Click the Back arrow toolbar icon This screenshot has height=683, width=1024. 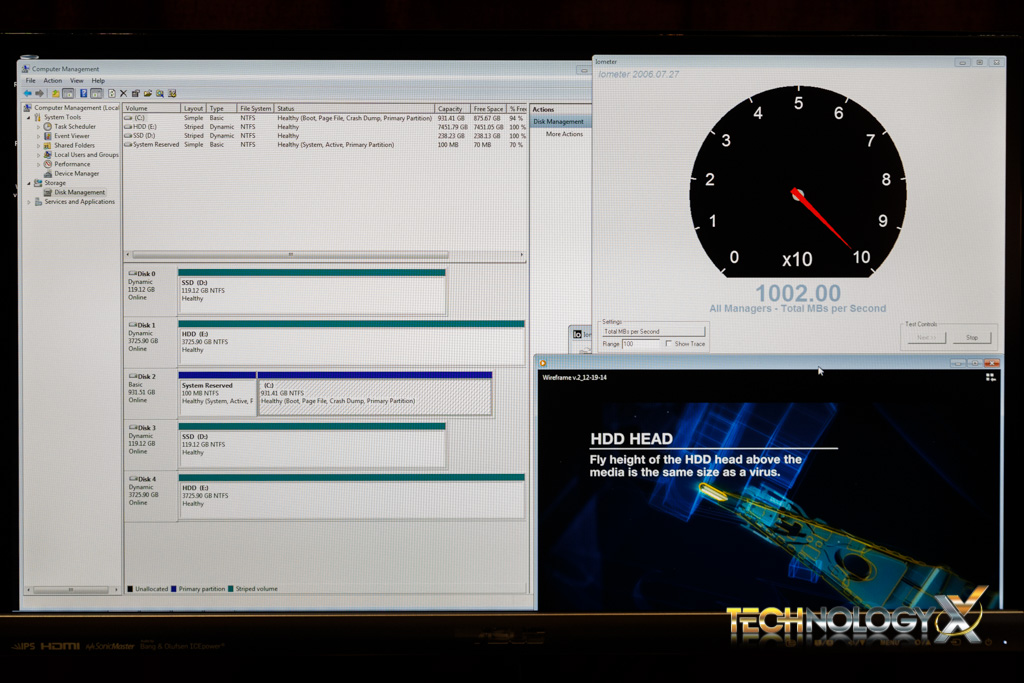pyautogui.click(x=28, y=93)
